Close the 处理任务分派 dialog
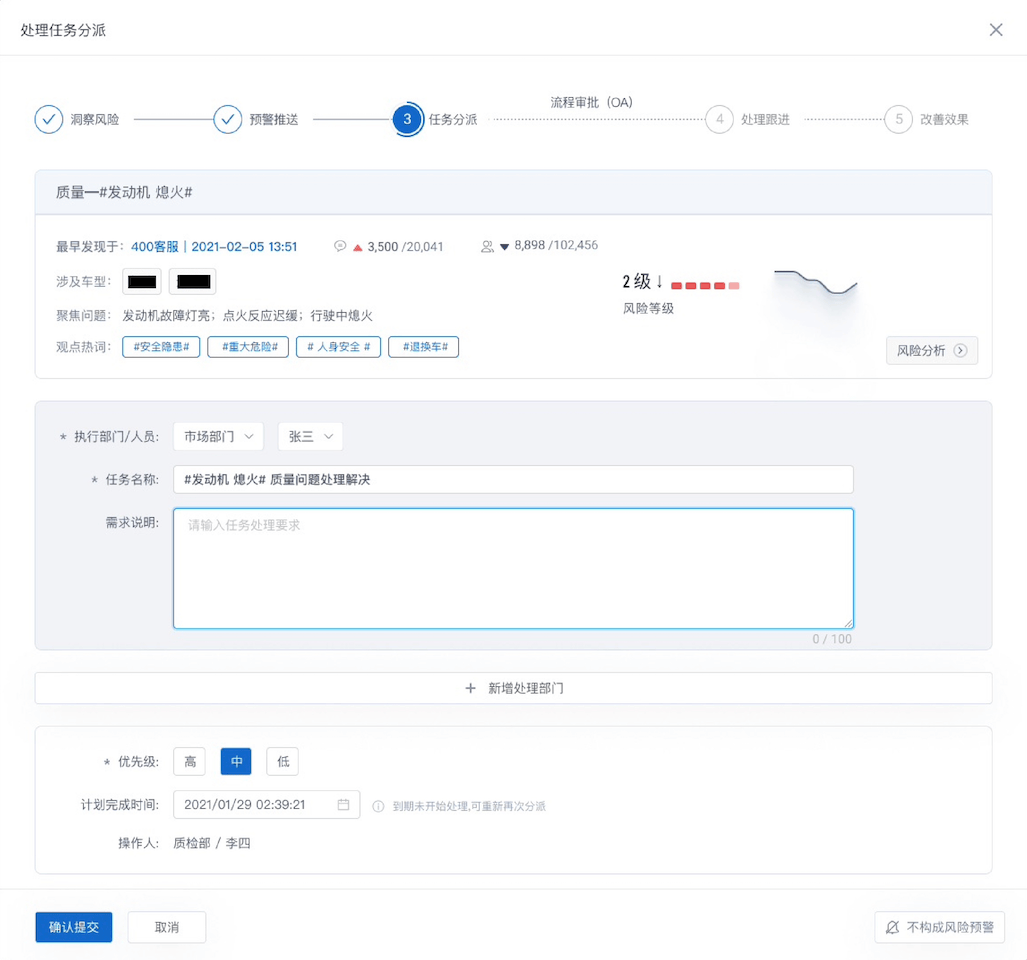 996,30
